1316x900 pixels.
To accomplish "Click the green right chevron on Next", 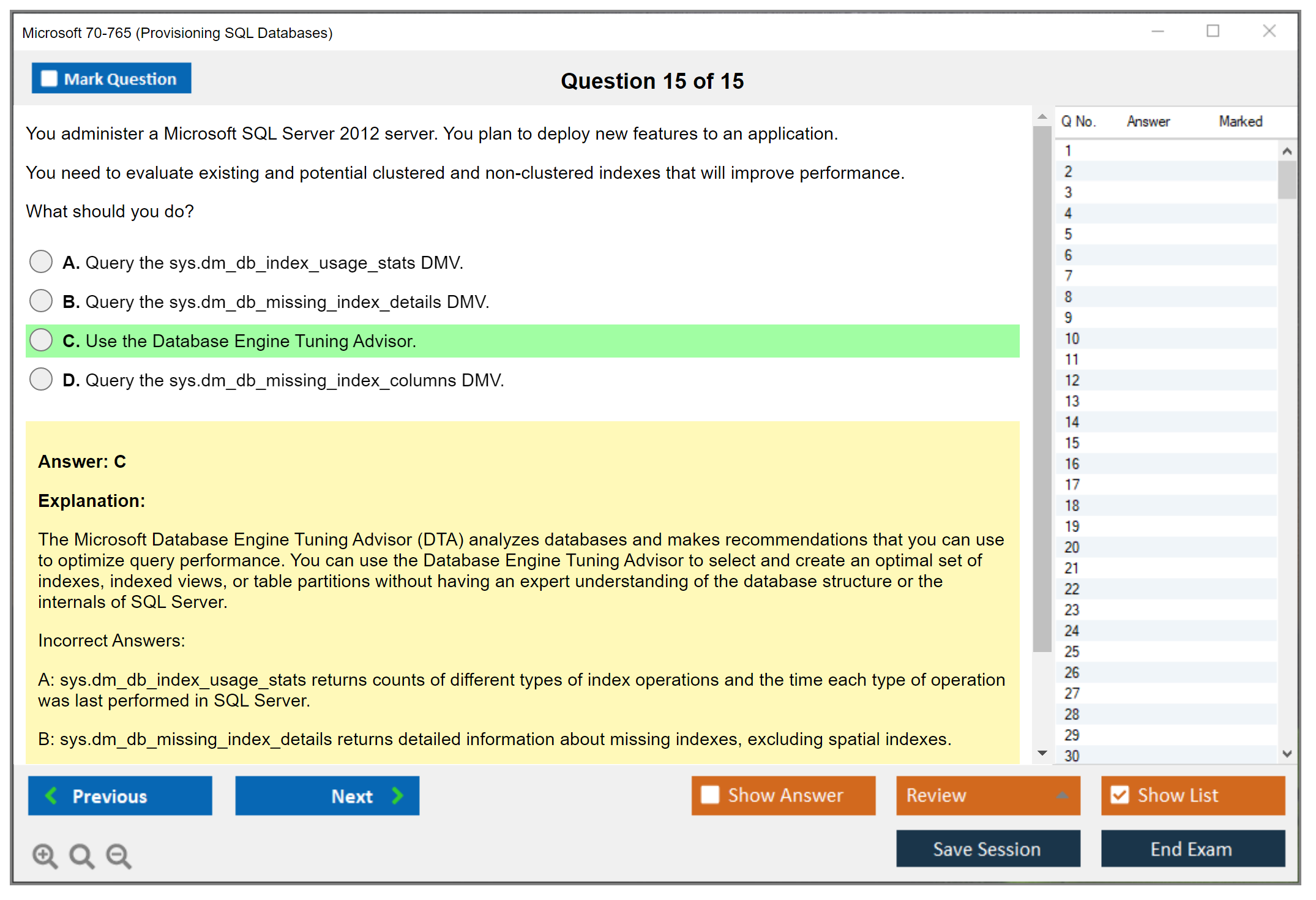I will click(x=397, y=796).
